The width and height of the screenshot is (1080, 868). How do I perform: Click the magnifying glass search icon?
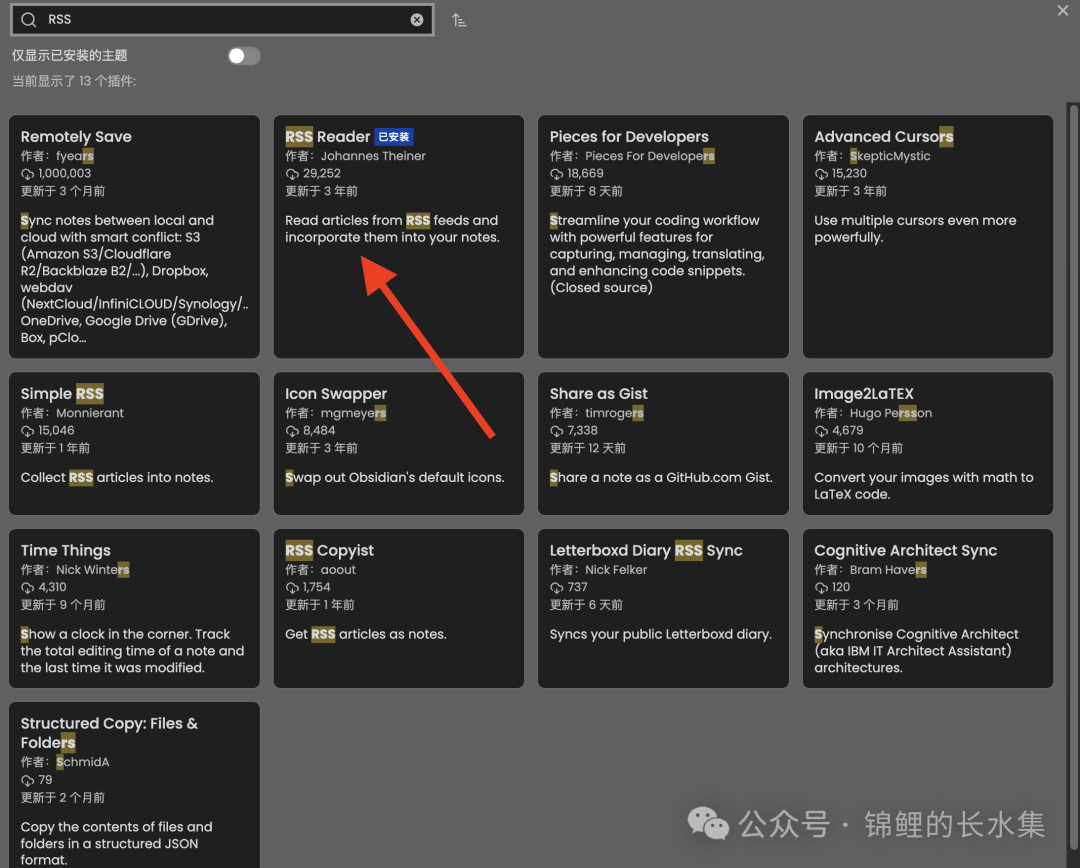click(x=25, y=18)
